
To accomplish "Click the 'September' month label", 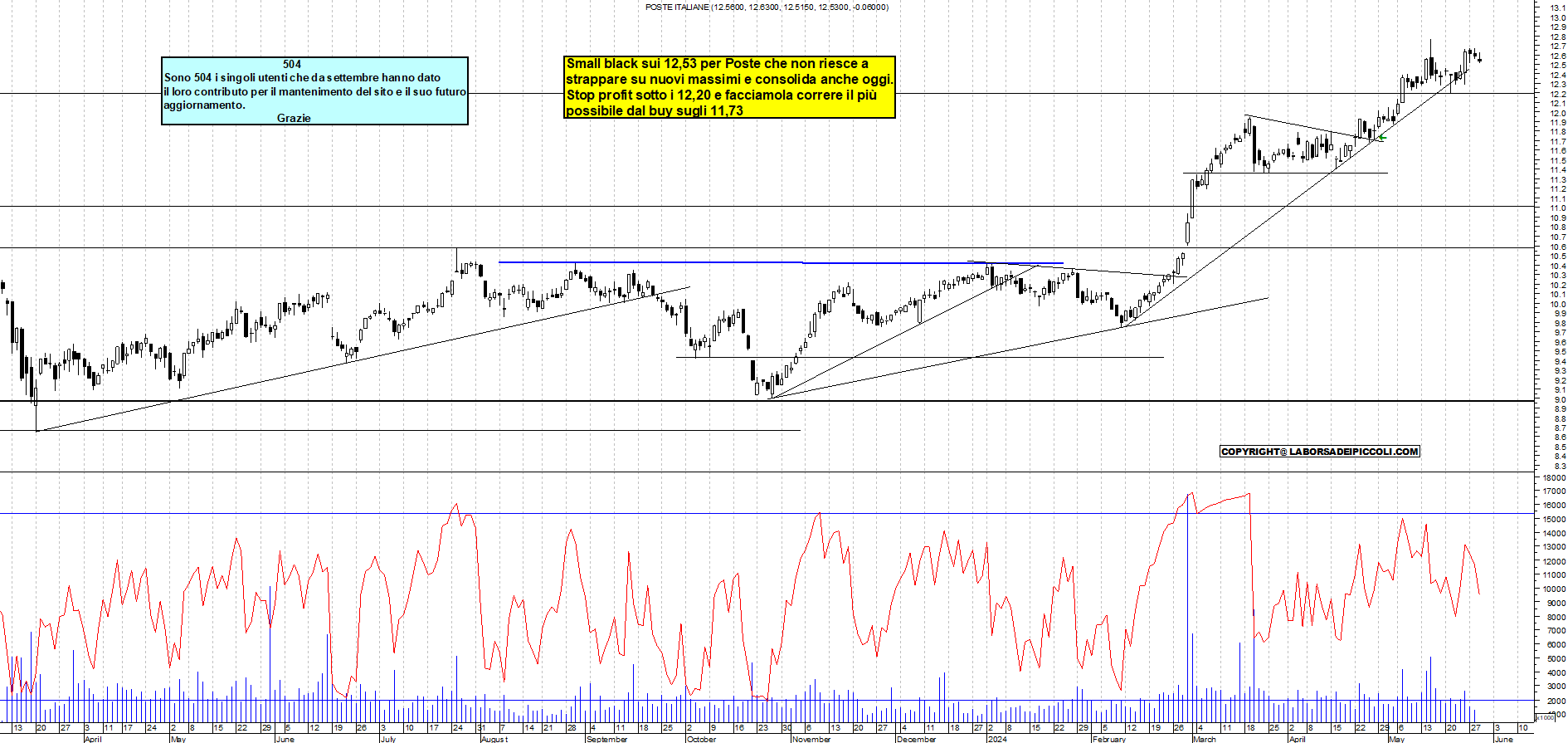I will click(x=607, y=739).
